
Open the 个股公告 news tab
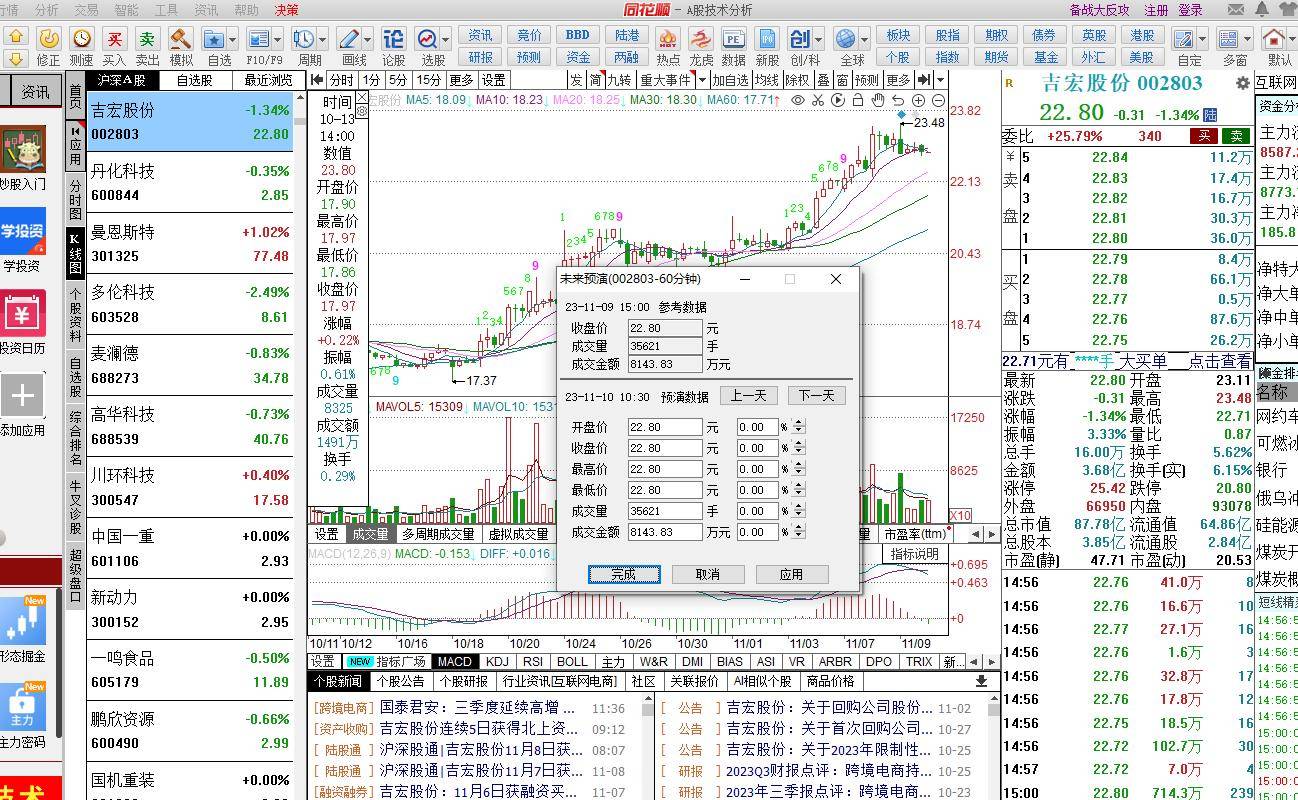401,681
